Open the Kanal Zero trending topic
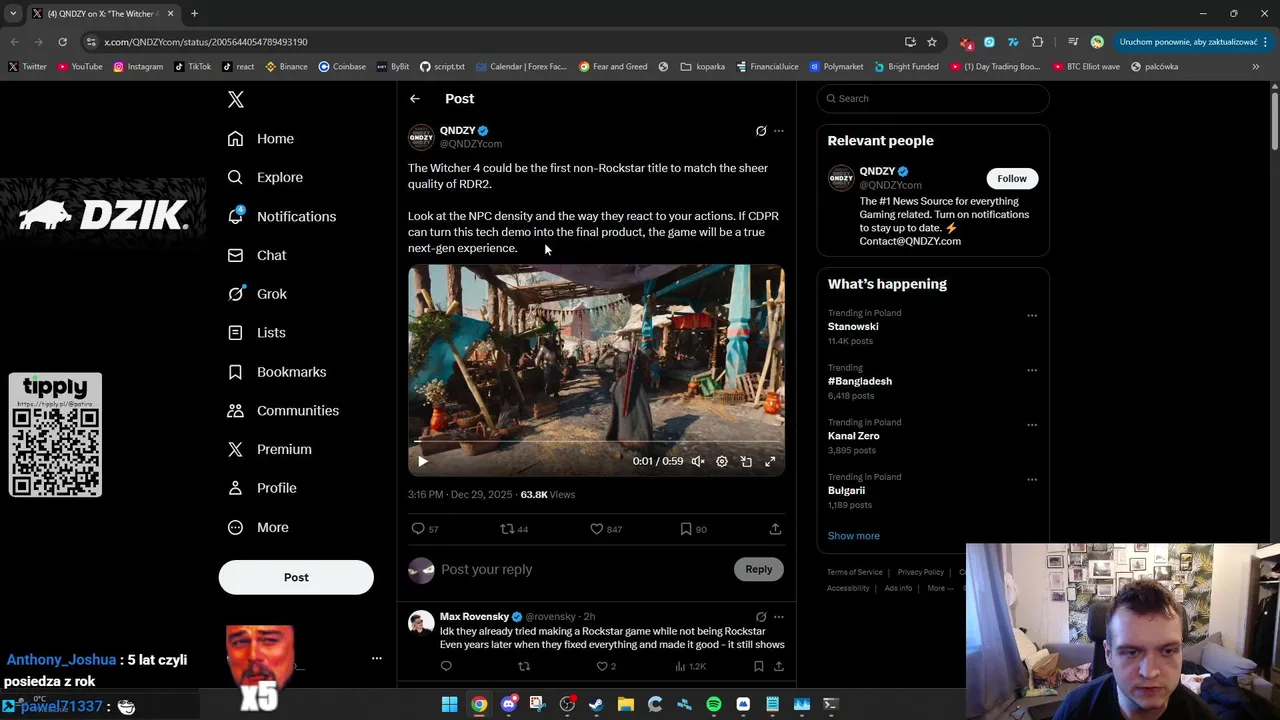1280x720 pixels. 854,436
